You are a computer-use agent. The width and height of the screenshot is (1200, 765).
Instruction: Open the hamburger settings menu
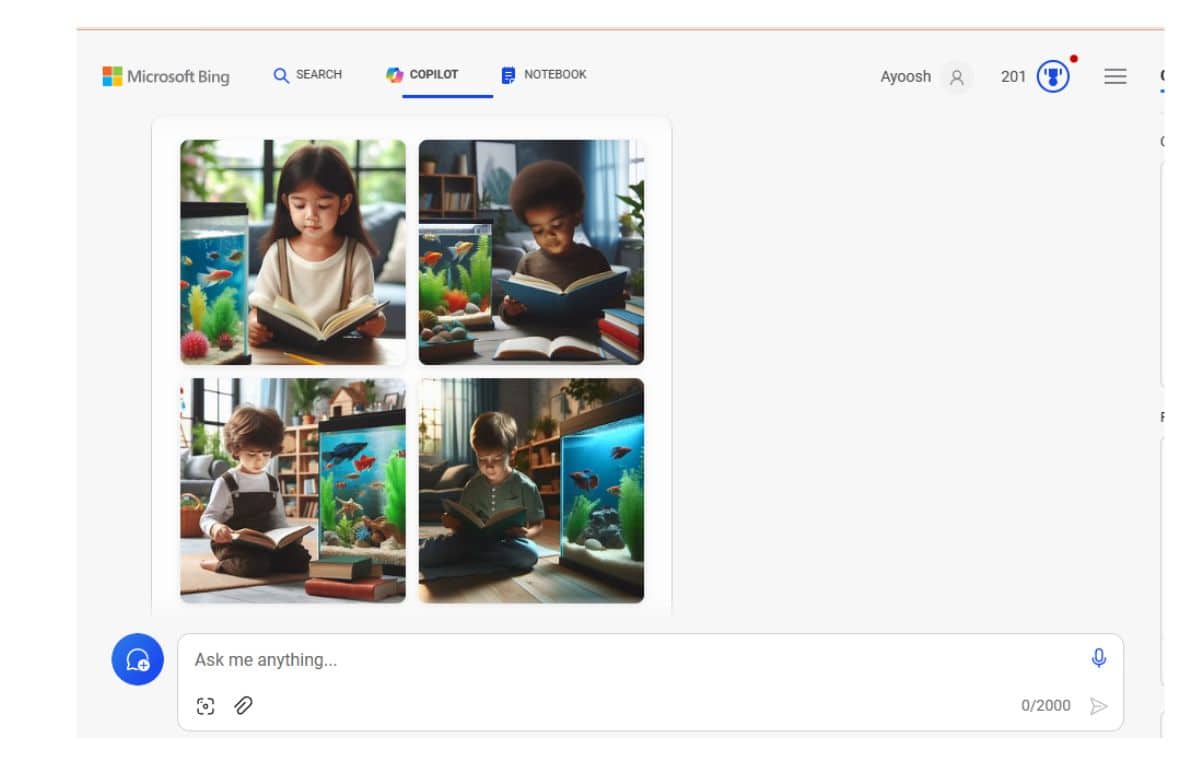point(1115,77)
